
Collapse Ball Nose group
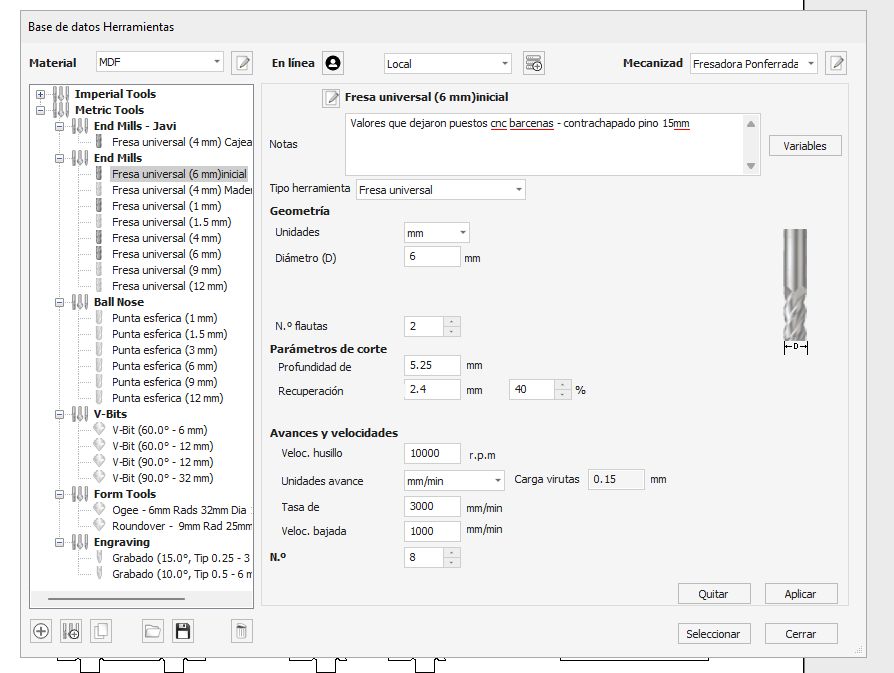[x=59, y=302]
